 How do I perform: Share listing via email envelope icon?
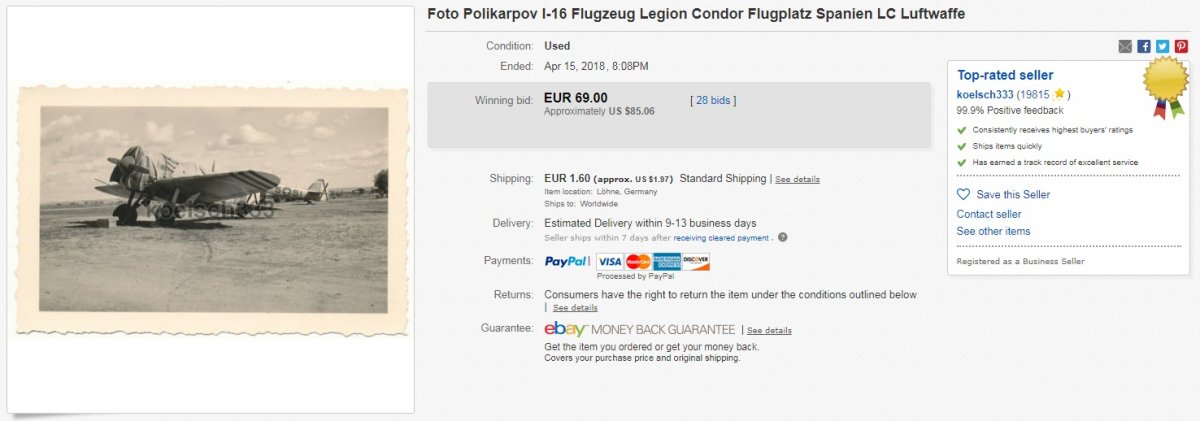(x=1126, y=46)
